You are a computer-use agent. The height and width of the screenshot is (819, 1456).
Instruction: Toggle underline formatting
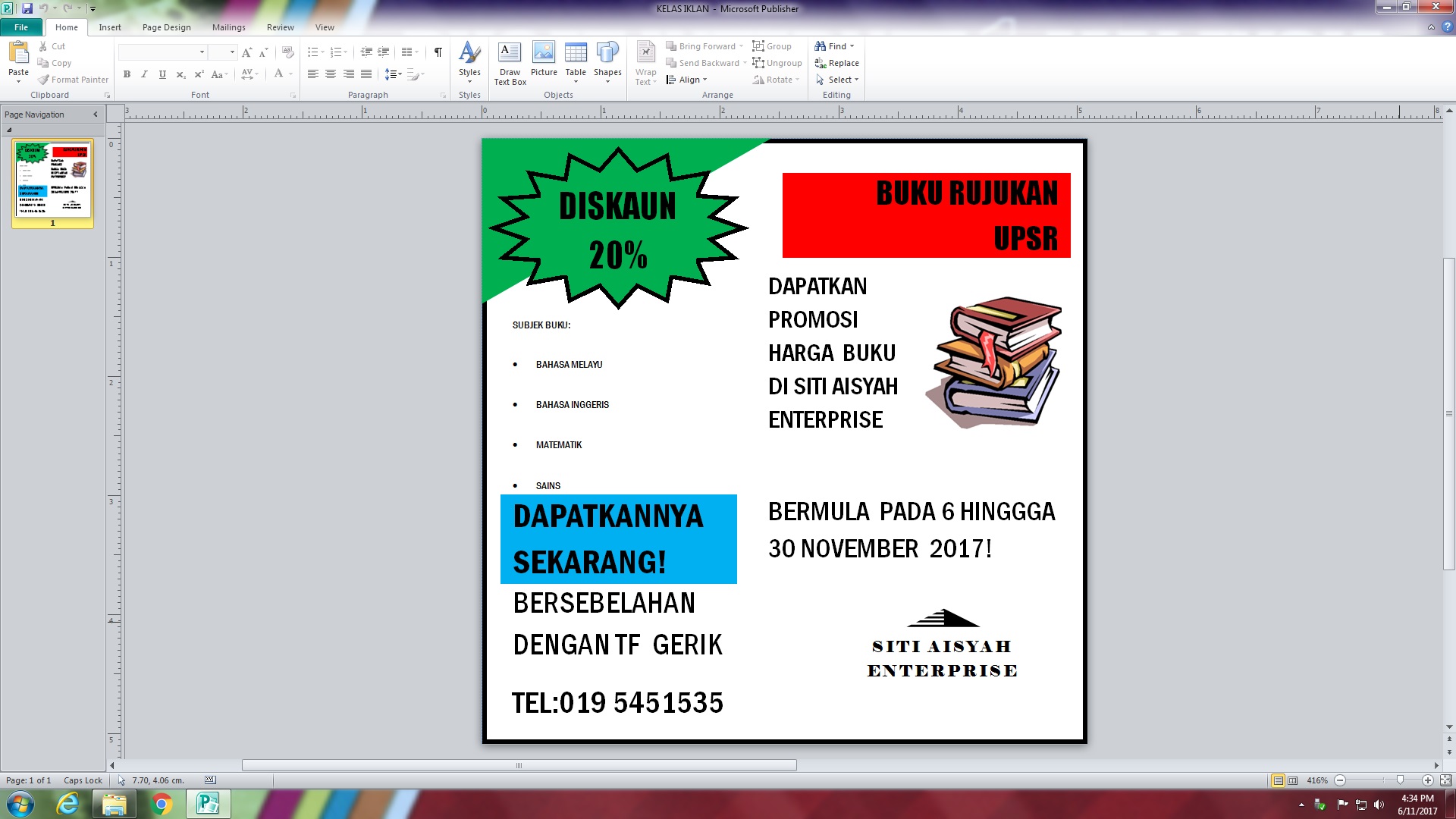162,74
